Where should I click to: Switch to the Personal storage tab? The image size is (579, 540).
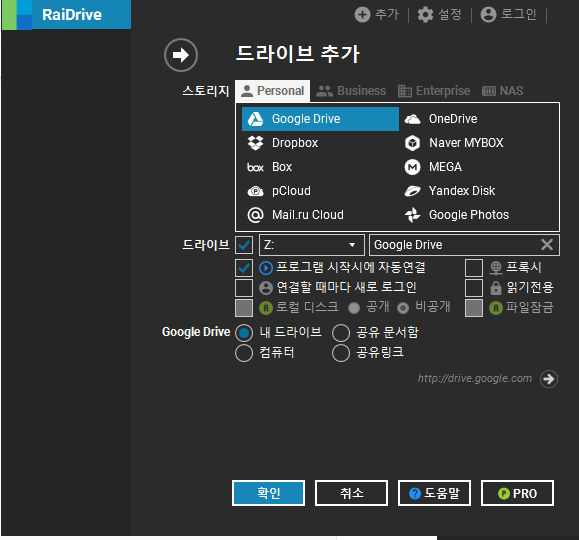click(273, 91)
